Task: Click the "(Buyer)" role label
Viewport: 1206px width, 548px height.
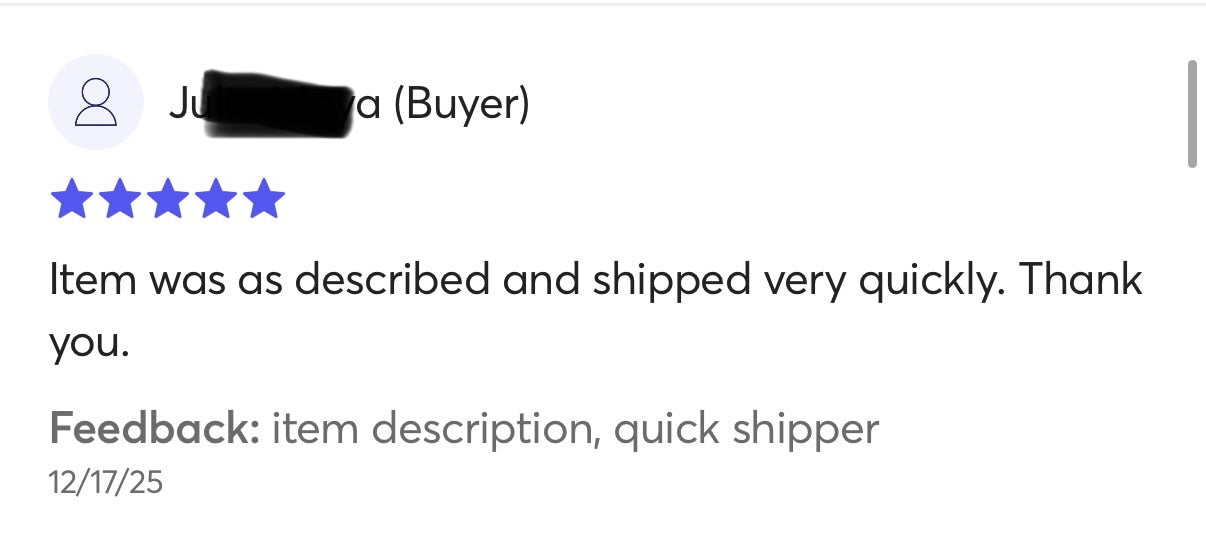Action: pyautogui.click(x=462, y=105)
